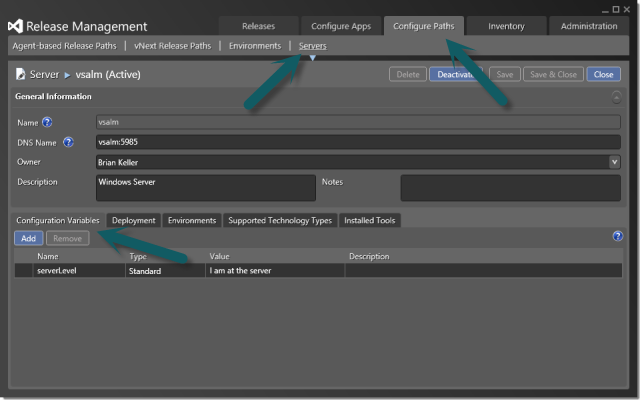
Task: Click the help icon next to DNS Name
Action: click(x=68, y=142)
